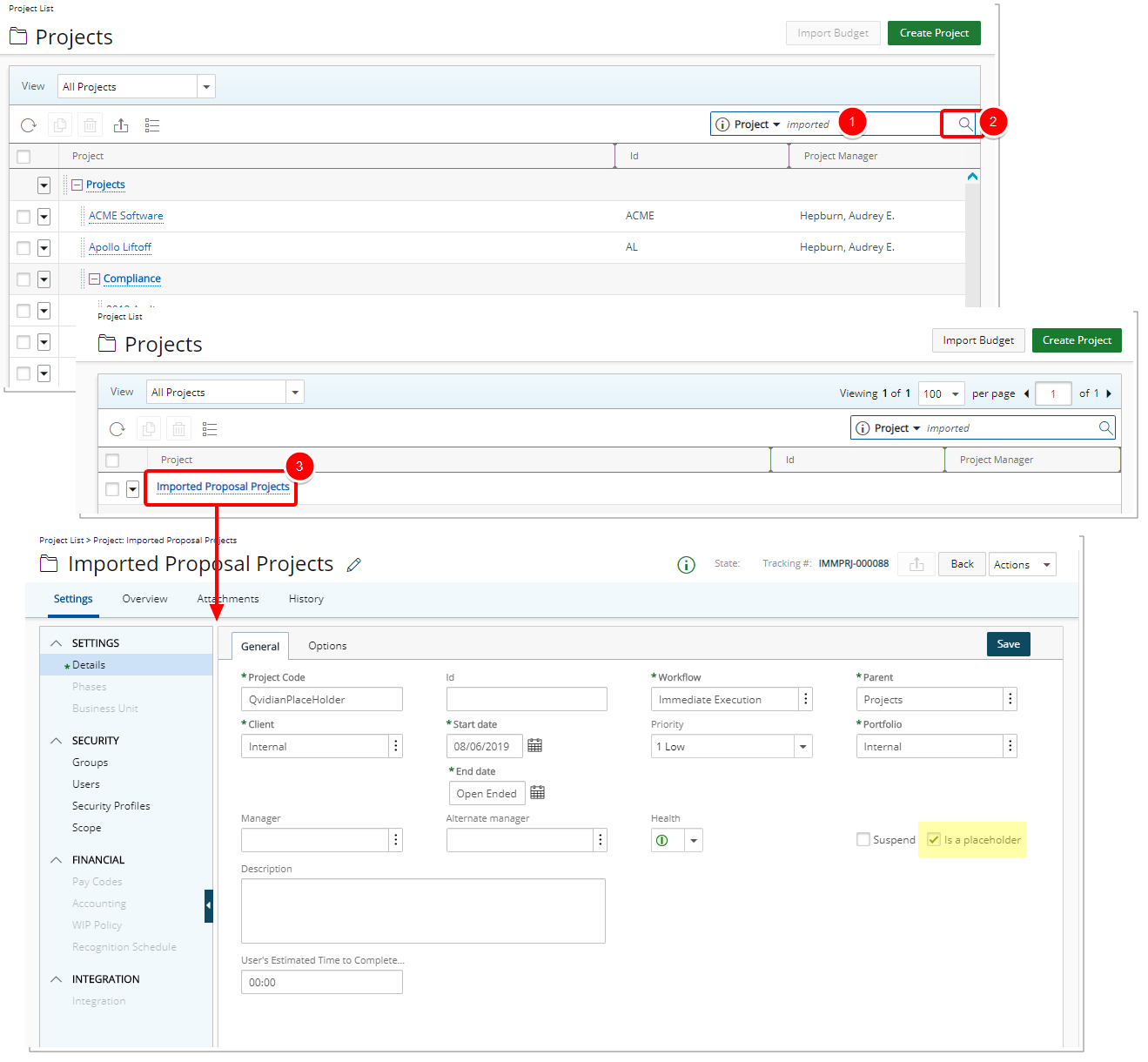Image resolution: width=1148 pixels, height=1062 pixels.
Task: Click the pencil icon to rename the project
Action: pyautogui.click(x=353, y=565)
